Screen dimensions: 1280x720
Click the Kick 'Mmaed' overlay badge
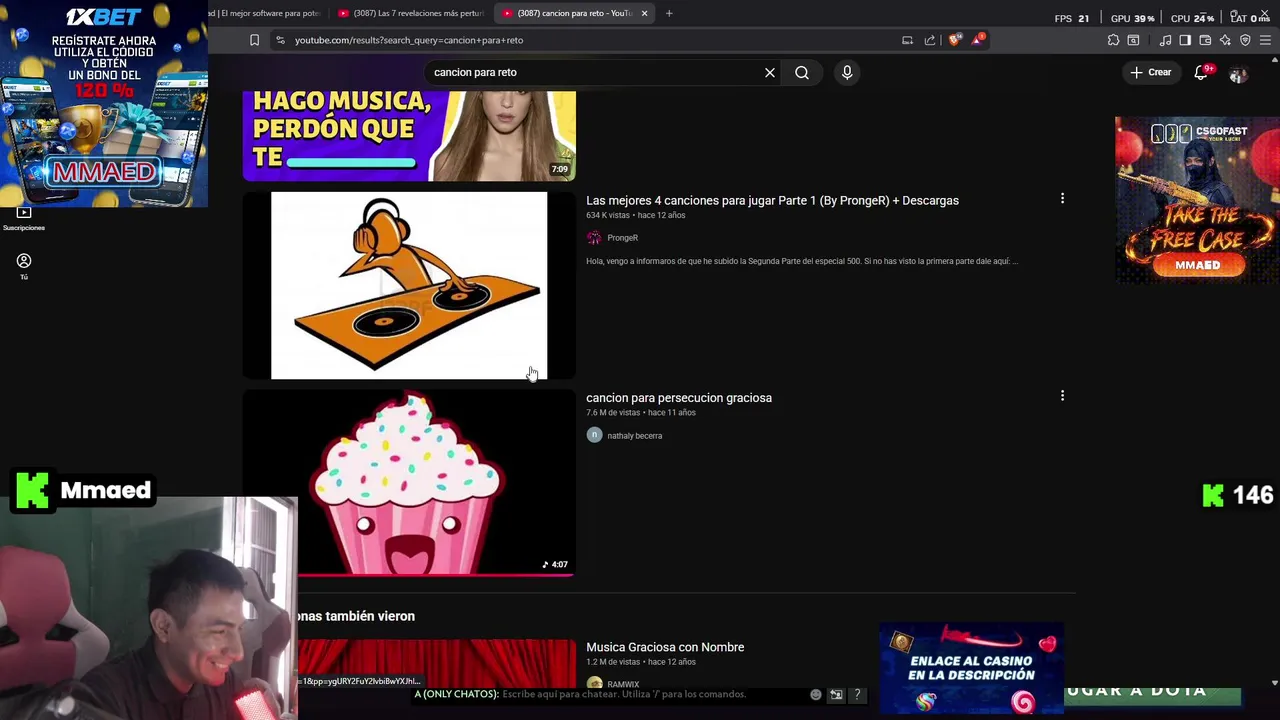click(85, 491)
